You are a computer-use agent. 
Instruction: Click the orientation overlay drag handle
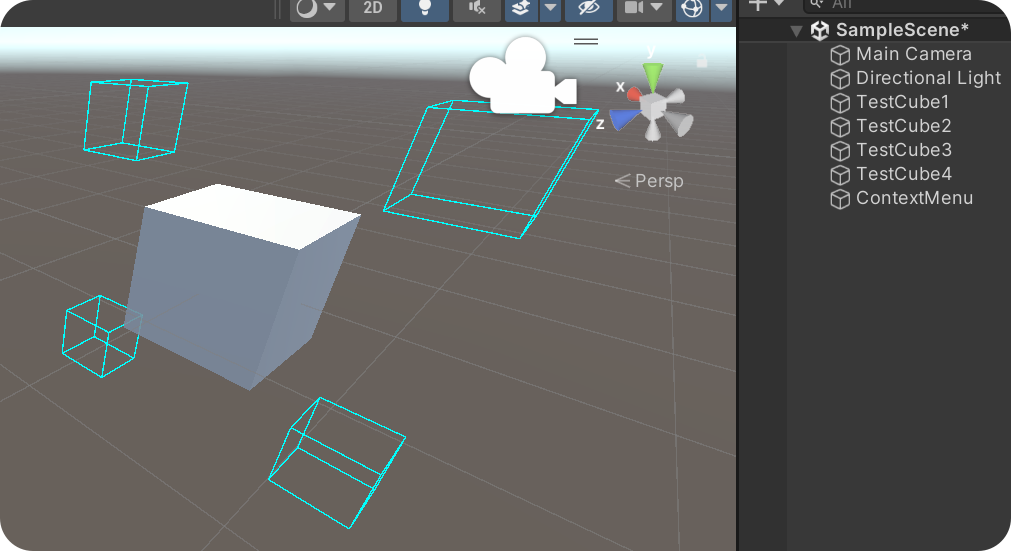click(x=585, y=41)
